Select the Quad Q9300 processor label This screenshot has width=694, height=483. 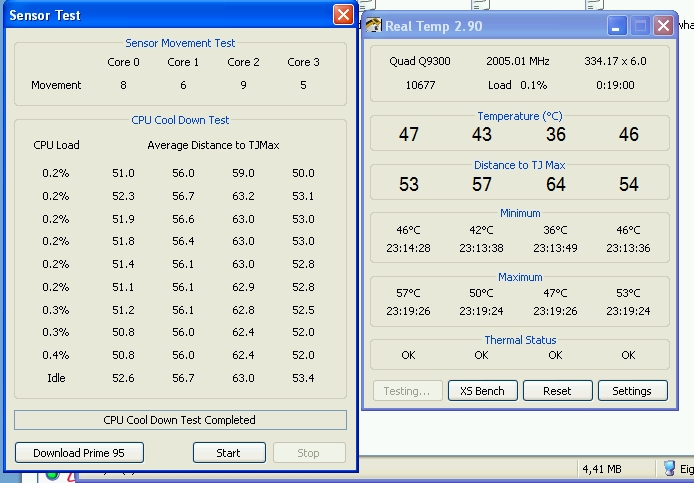point(420,61)
